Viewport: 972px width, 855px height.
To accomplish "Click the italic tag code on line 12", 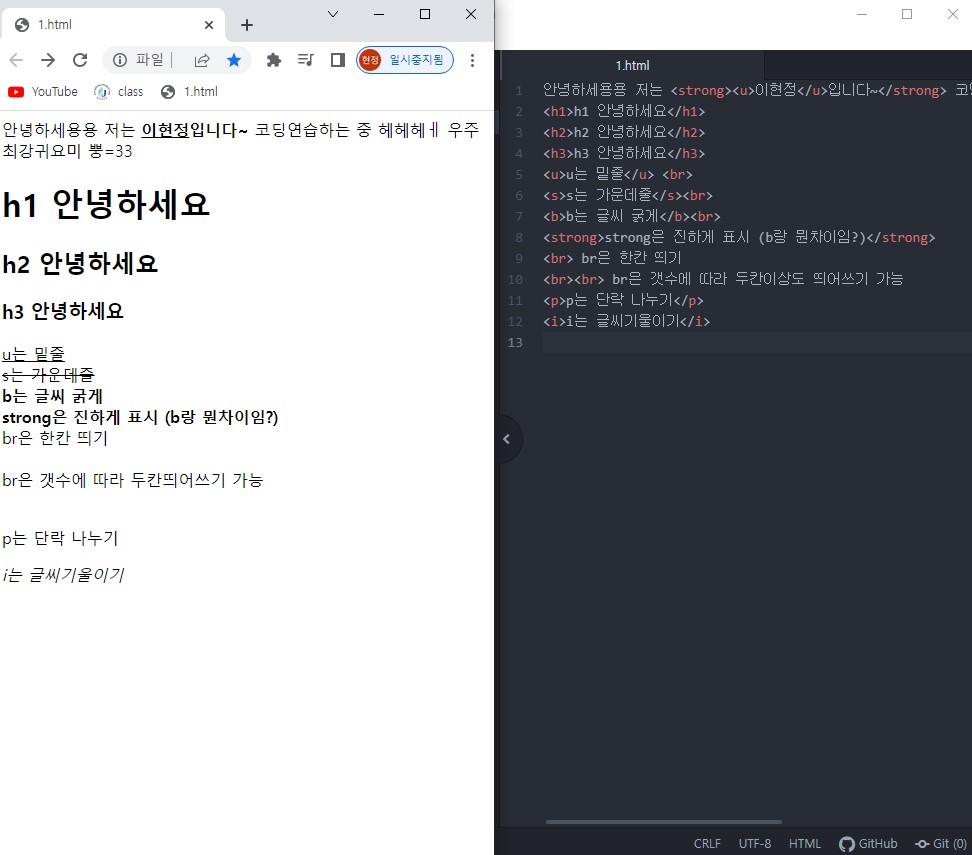I will (x=626, y=321).
